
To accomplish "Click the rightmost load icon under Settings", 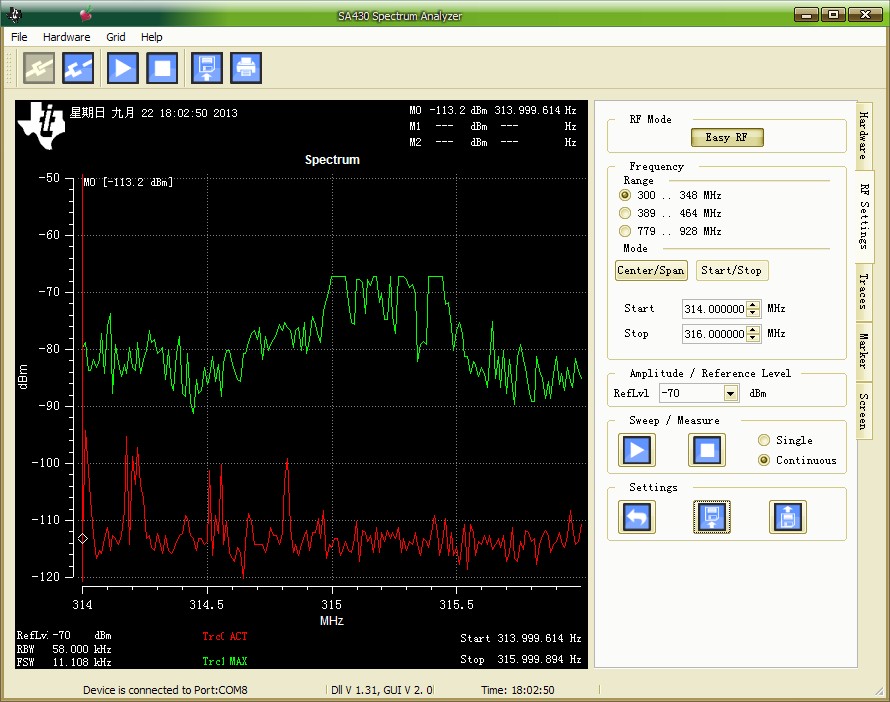I will click(787, 517).
